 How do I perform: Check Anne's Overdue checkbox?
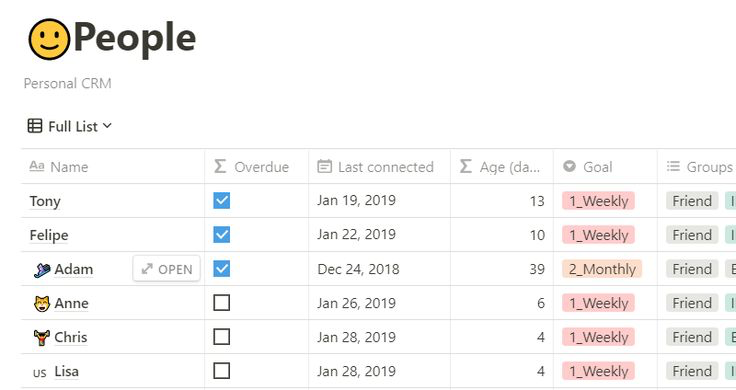coord(222,303)
